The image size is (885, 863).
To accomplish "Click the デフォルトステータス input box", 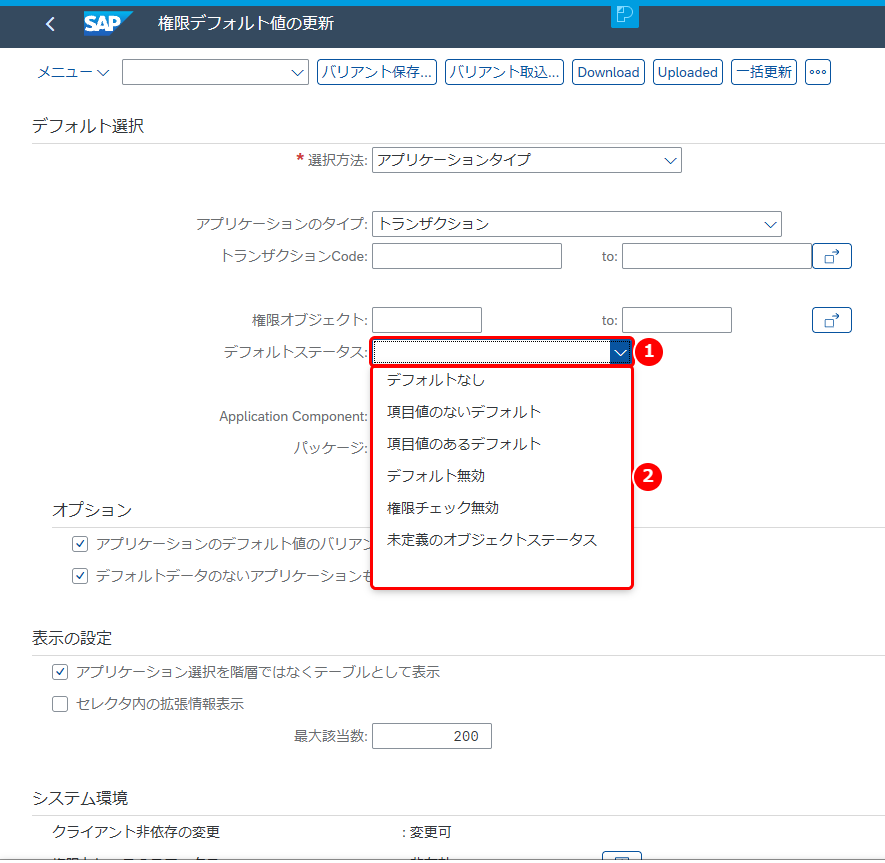I will (492, 352).
